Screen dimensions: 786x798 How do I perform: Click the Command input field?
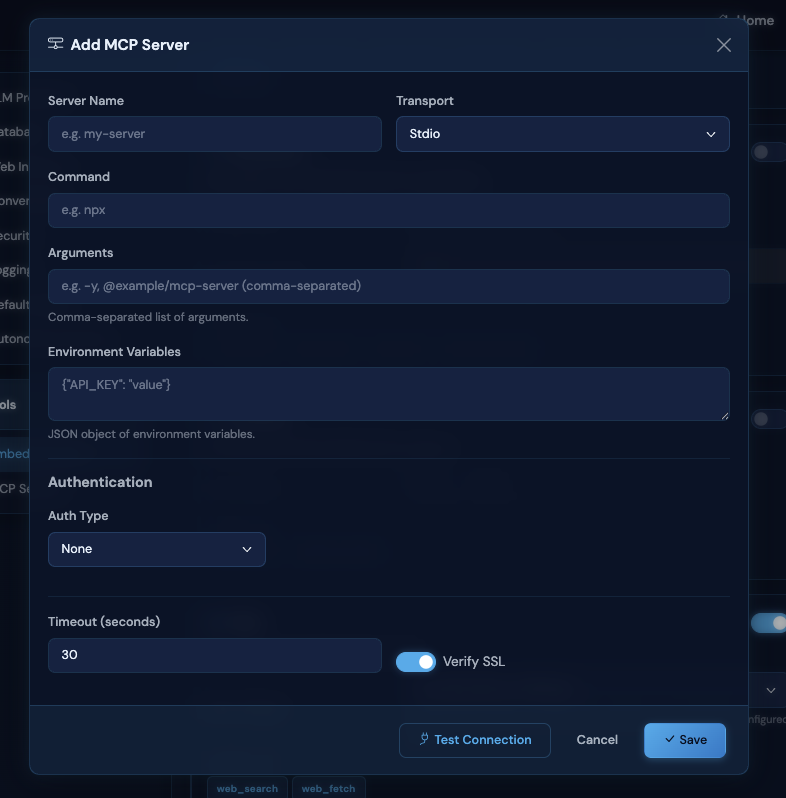pyautogui.click(x=388, y=210)
